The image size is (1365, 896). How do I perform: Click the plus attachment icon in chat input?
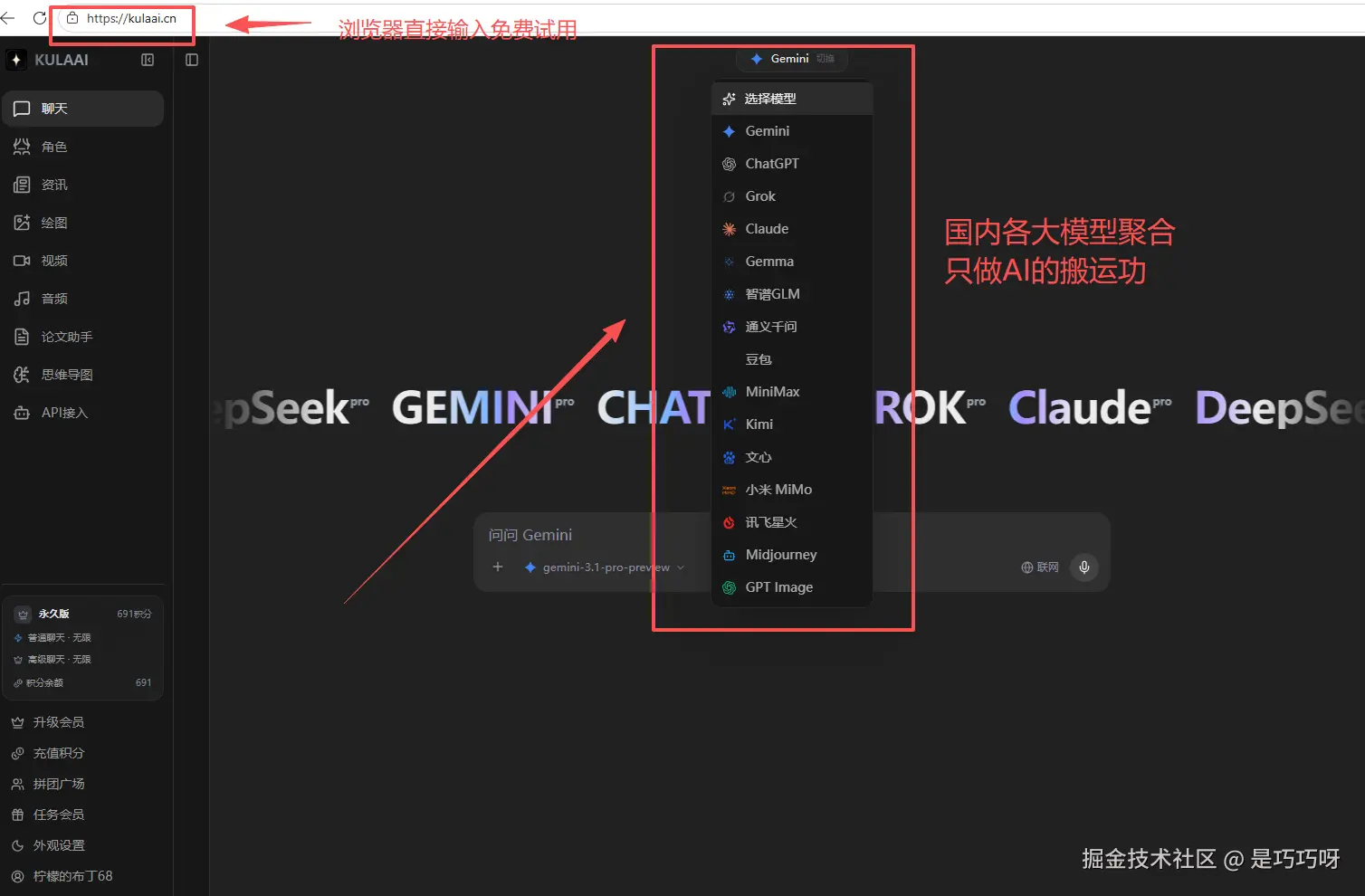coord(498,567)
